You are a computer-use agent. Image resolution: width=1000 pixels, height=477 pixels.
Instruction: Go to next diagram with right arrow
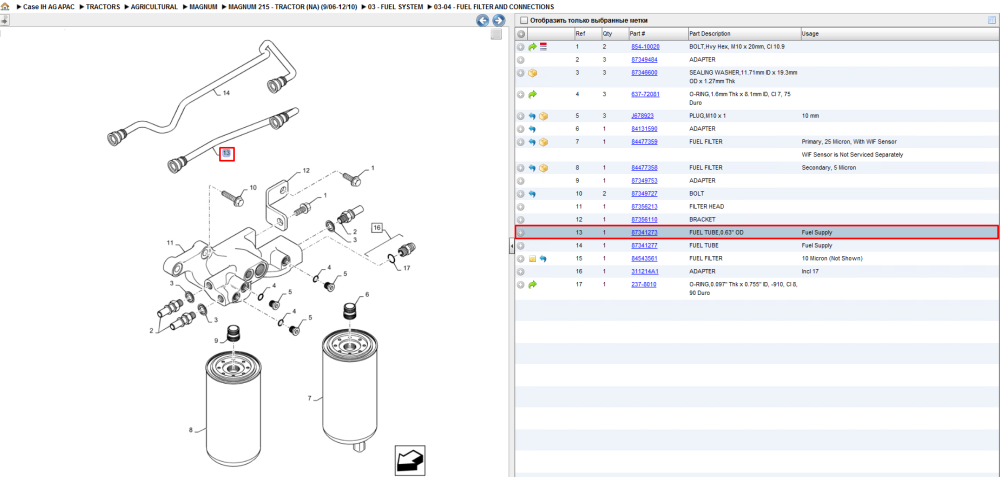499,20
